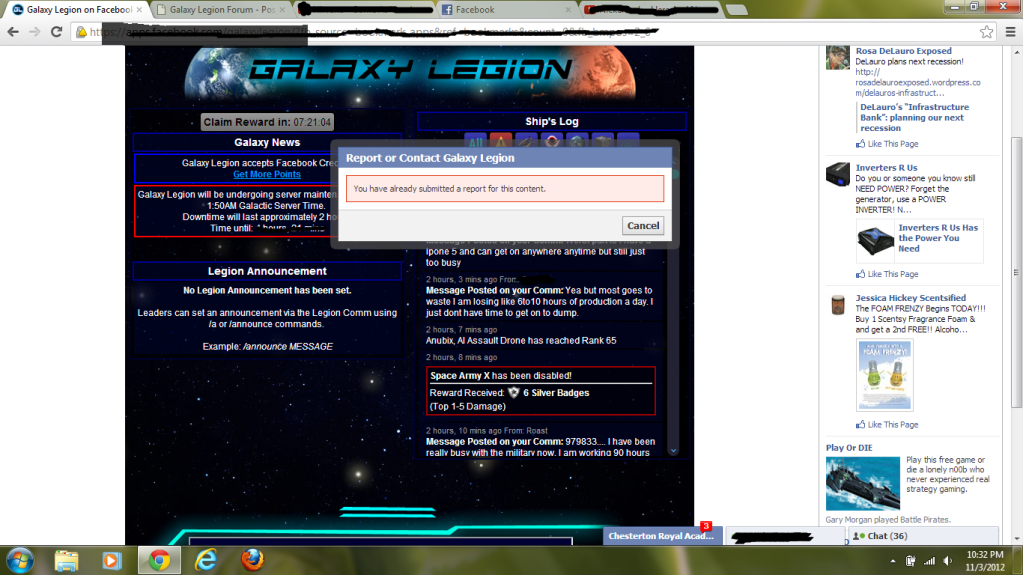Bookmark page with the star icon
The height and width of the screenshot is (575, 1023).
point(986,31)
